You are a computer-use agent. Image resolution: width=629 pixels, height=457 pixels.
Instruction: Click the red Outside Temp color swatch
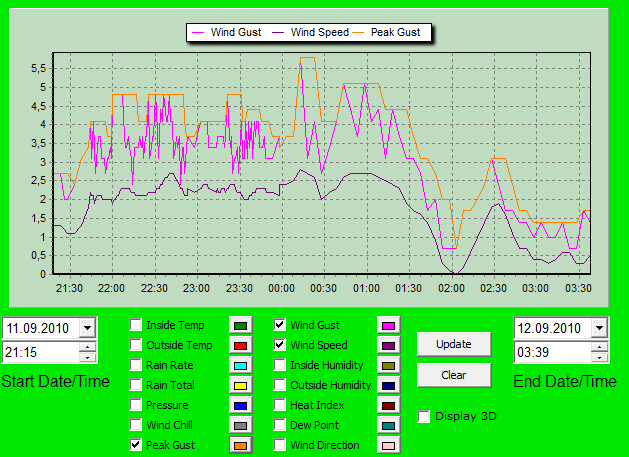coord(239,345)
